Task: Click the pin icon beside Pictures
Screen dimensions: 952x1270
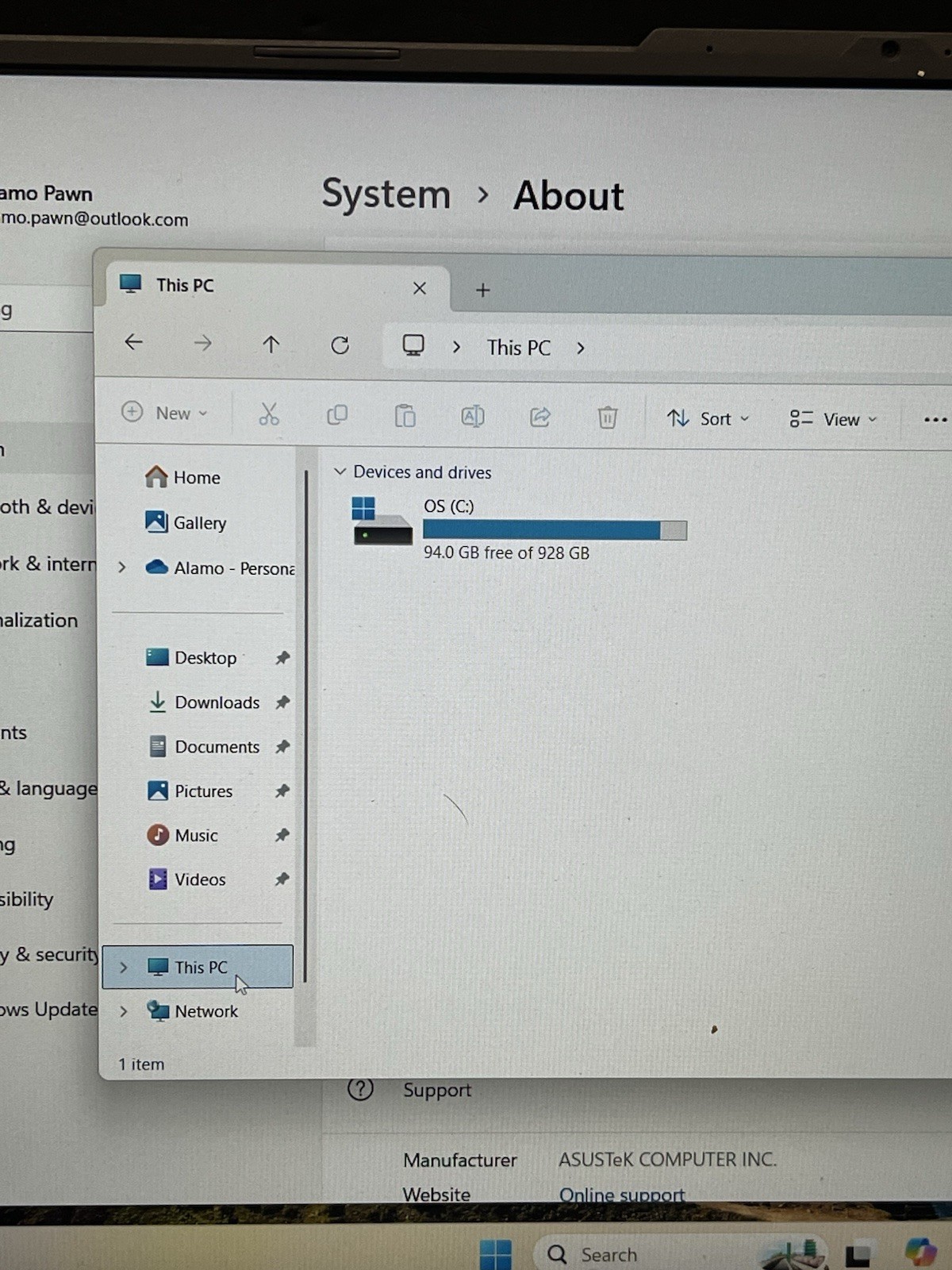Action: (x=282, y=791)
